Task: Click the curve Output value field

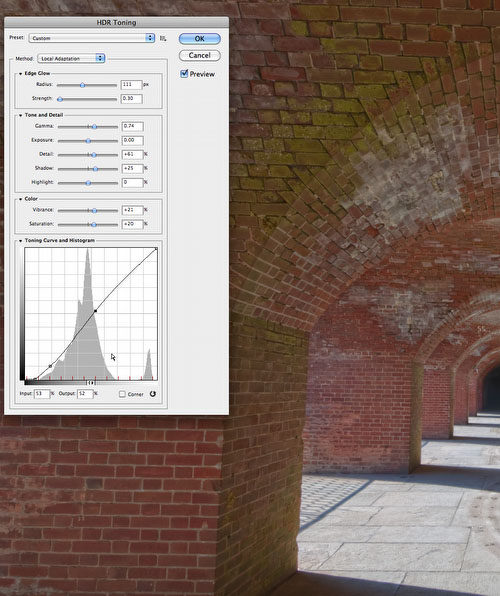Action: (85, 394)
